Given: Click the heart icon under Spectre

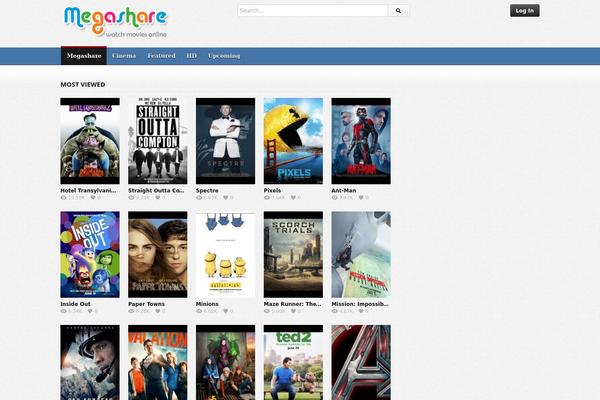Looking at the screenshot, I should (226, 198).
